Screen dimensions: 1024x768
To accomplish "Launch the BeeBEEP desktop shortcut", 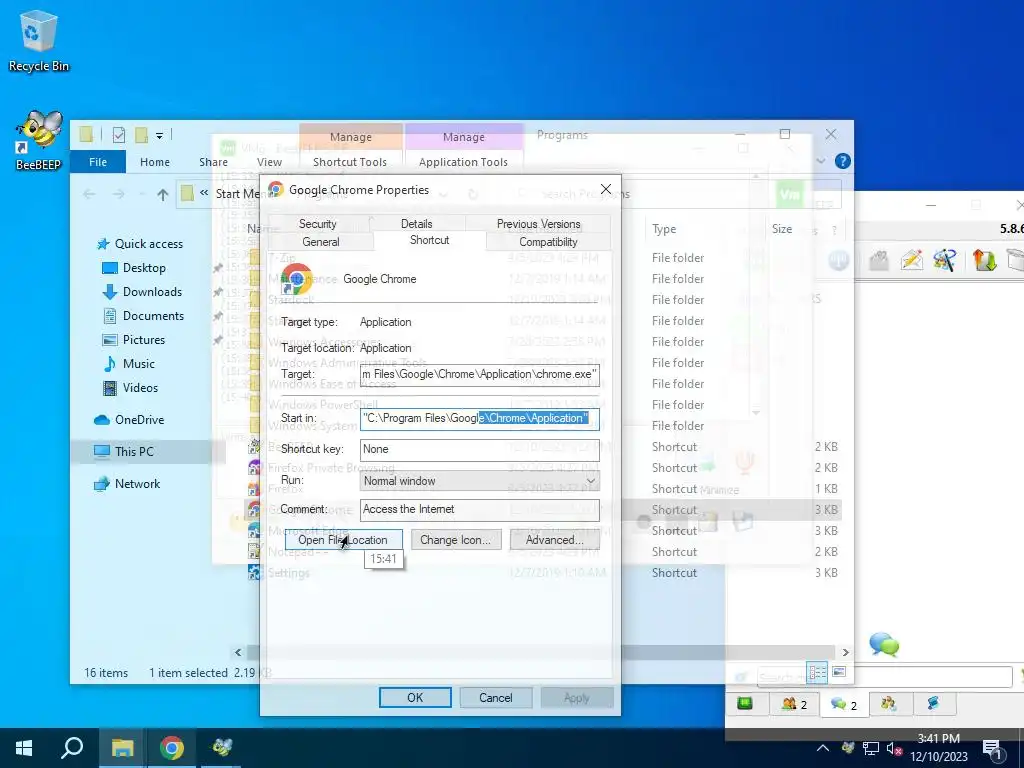I will click(x=38, y=140).
